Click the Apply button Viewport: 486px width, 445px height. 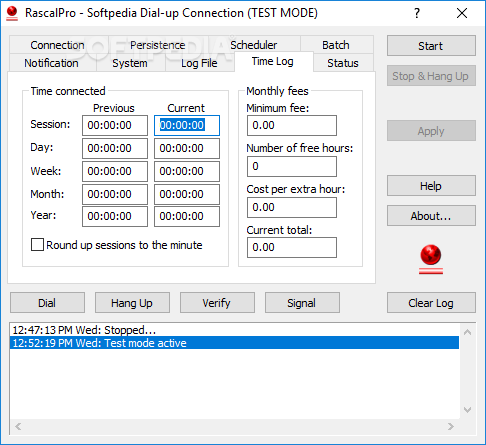(x=431, y=131)
